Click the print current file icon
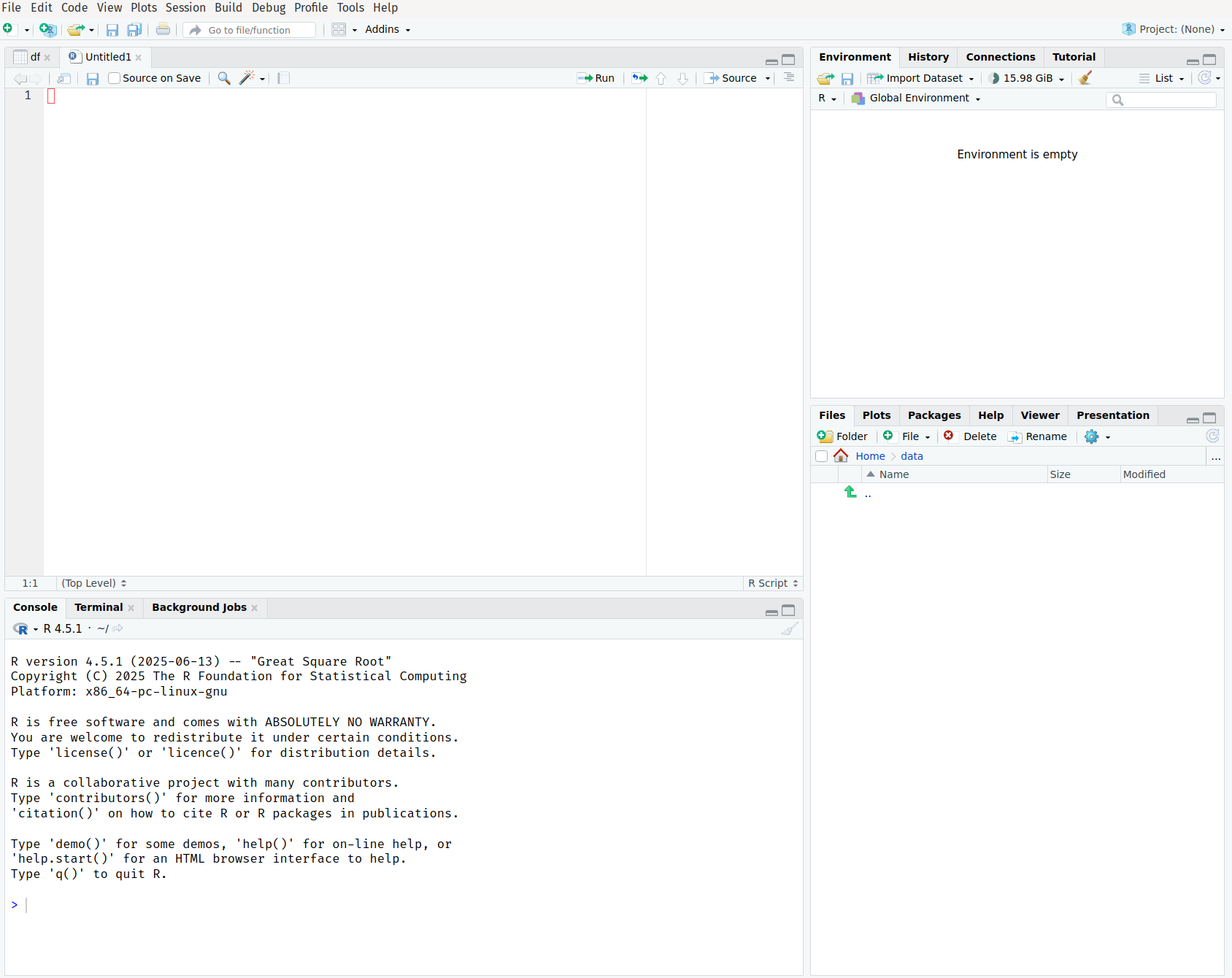Image resolution: width=1232 pixels, height=978 pixels. point(163,30)
